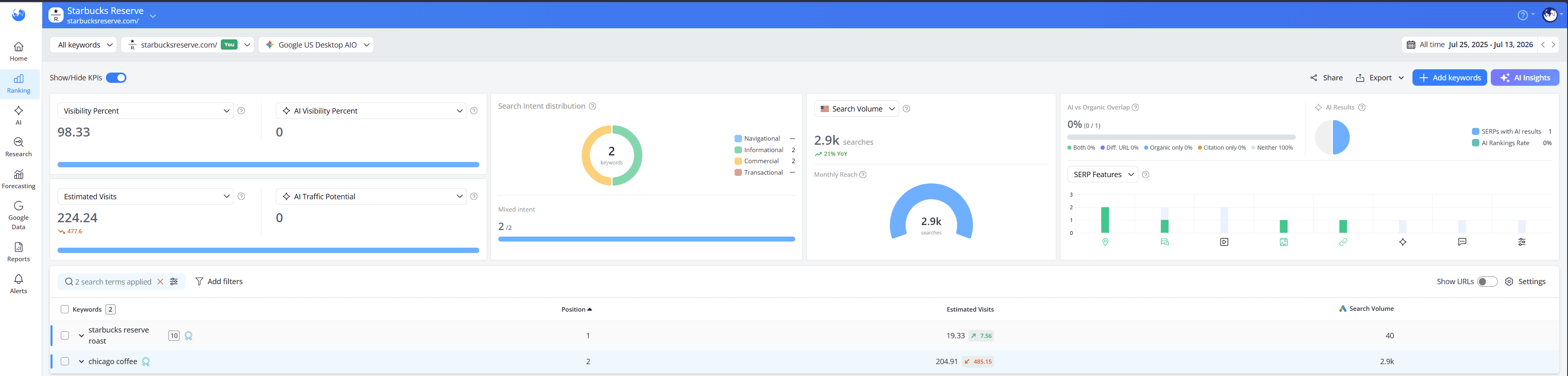Go to next date range arrow
The height and width of the screenshot is (376, 1568).
tap(1553, 44)
